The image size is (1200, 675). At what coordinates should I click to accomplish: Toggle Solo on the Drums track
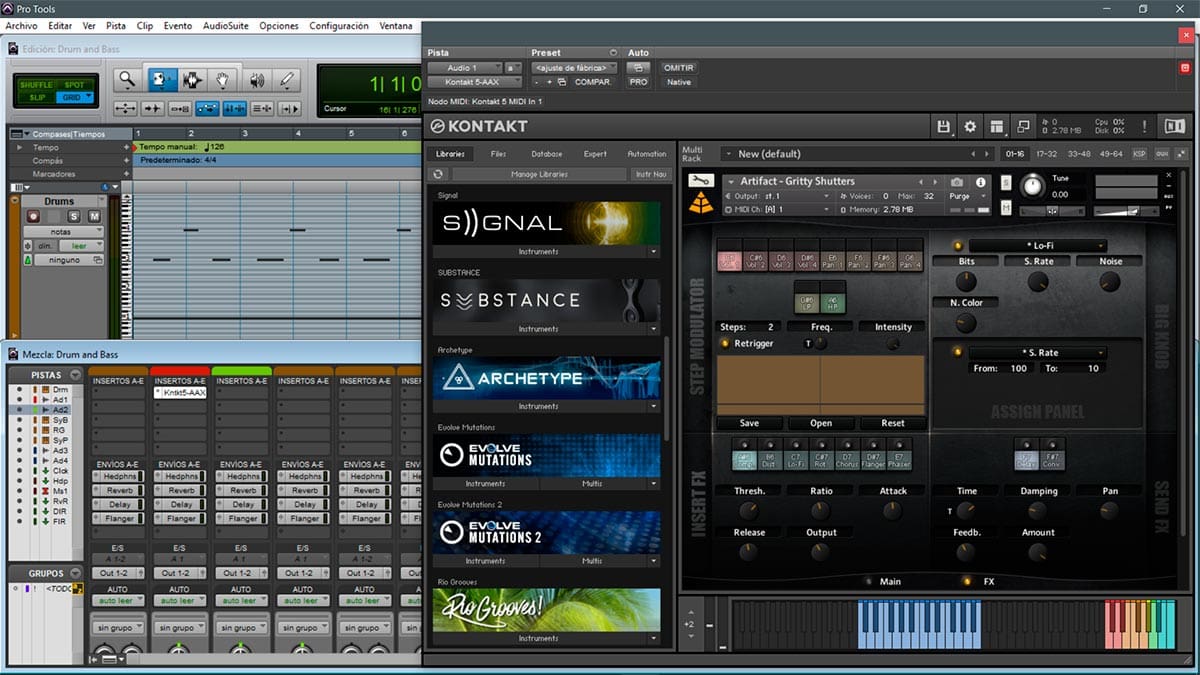(x=74, y=216)
